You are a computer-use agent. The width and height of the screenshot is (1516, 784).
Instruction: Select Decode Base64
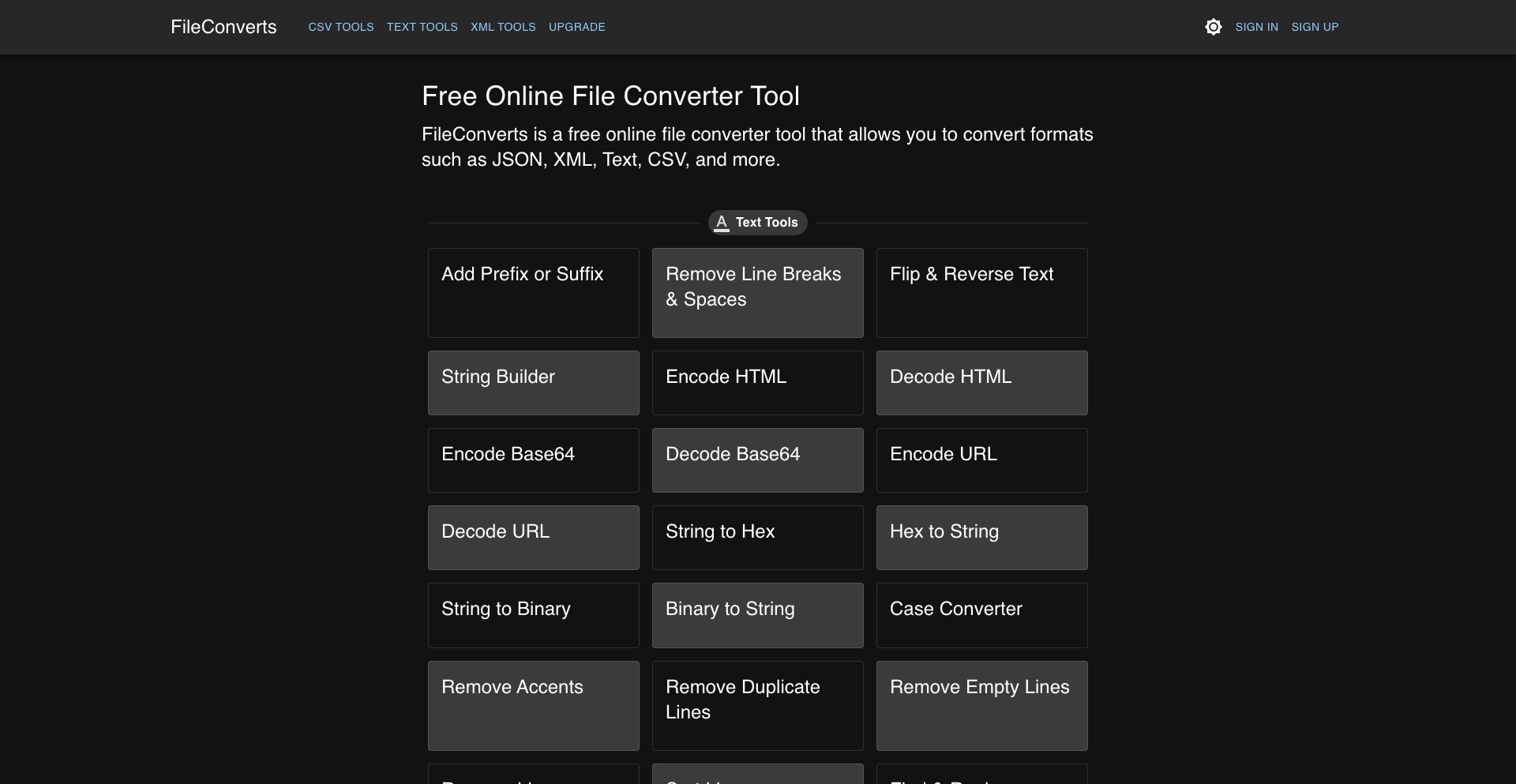click(757, 460)
